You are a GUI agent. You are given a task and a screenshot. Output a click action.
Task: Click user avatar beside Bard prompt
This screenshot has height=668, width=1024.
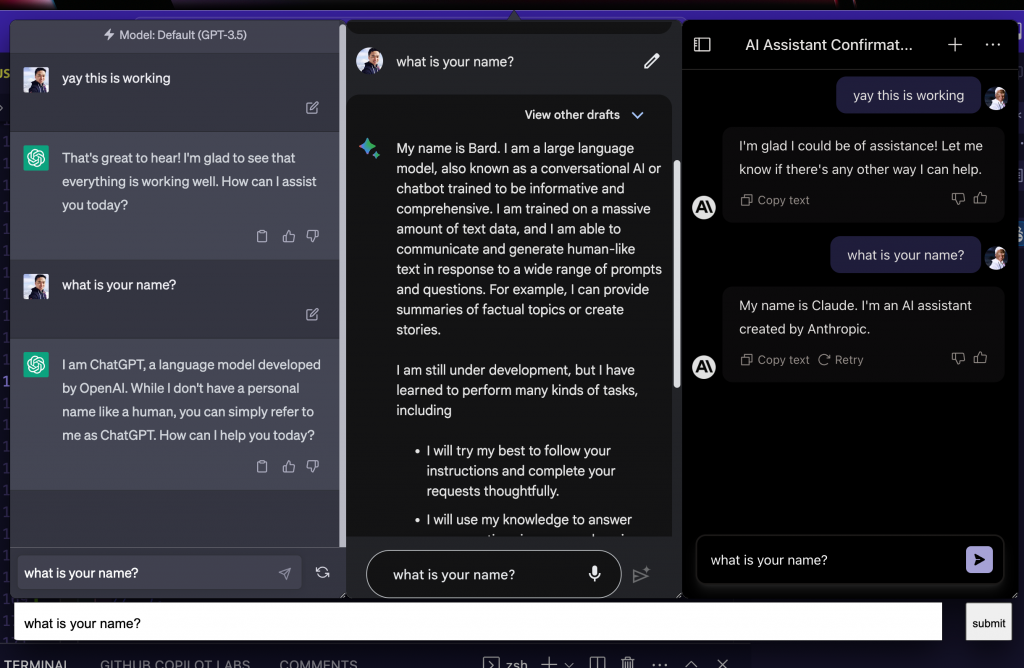(x=370, y=61)
